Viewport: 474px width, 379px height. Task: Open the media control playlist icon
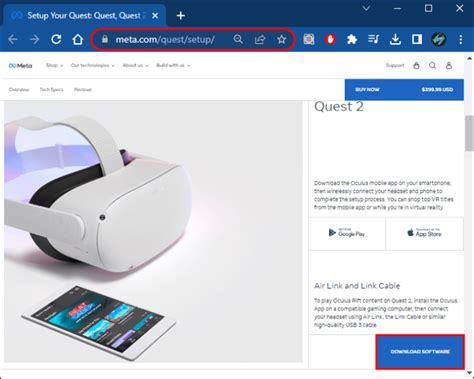click(374, 39)
